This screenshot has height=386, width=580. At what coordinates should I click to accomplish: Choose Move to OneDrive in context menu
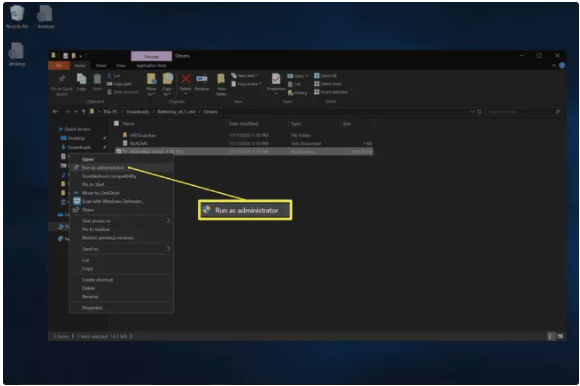coord(121,193)
